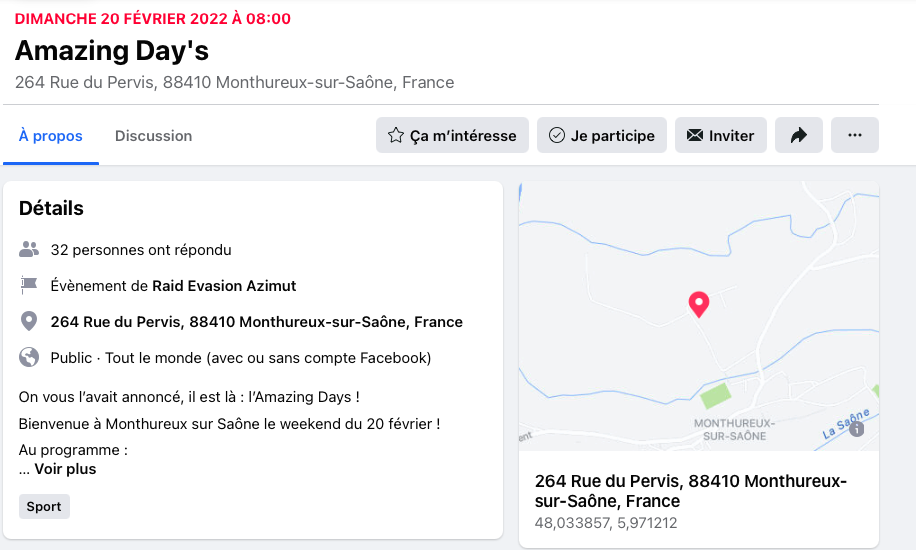Click the red map location pin
This screenshot has height=550, width=916.
(x=699, y=304)
